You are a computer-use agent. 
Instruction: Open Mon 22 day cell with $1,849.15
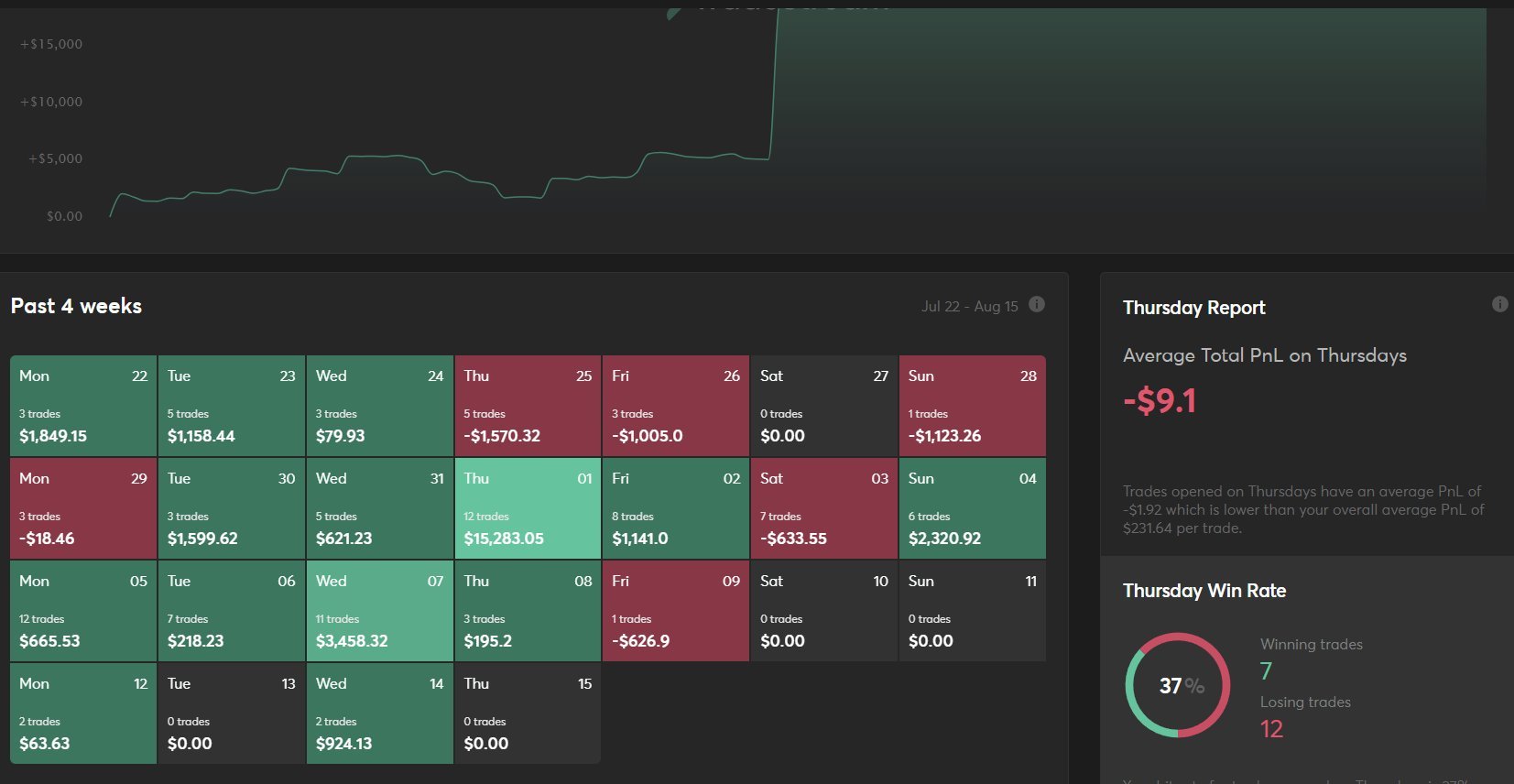[x=83, y=406]
